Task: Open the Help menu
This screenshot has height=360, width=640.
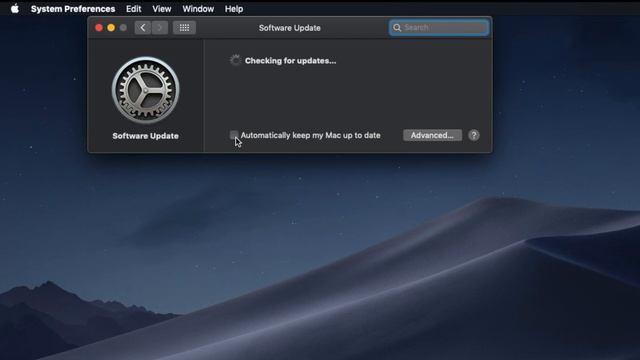Action: point(234,9)
